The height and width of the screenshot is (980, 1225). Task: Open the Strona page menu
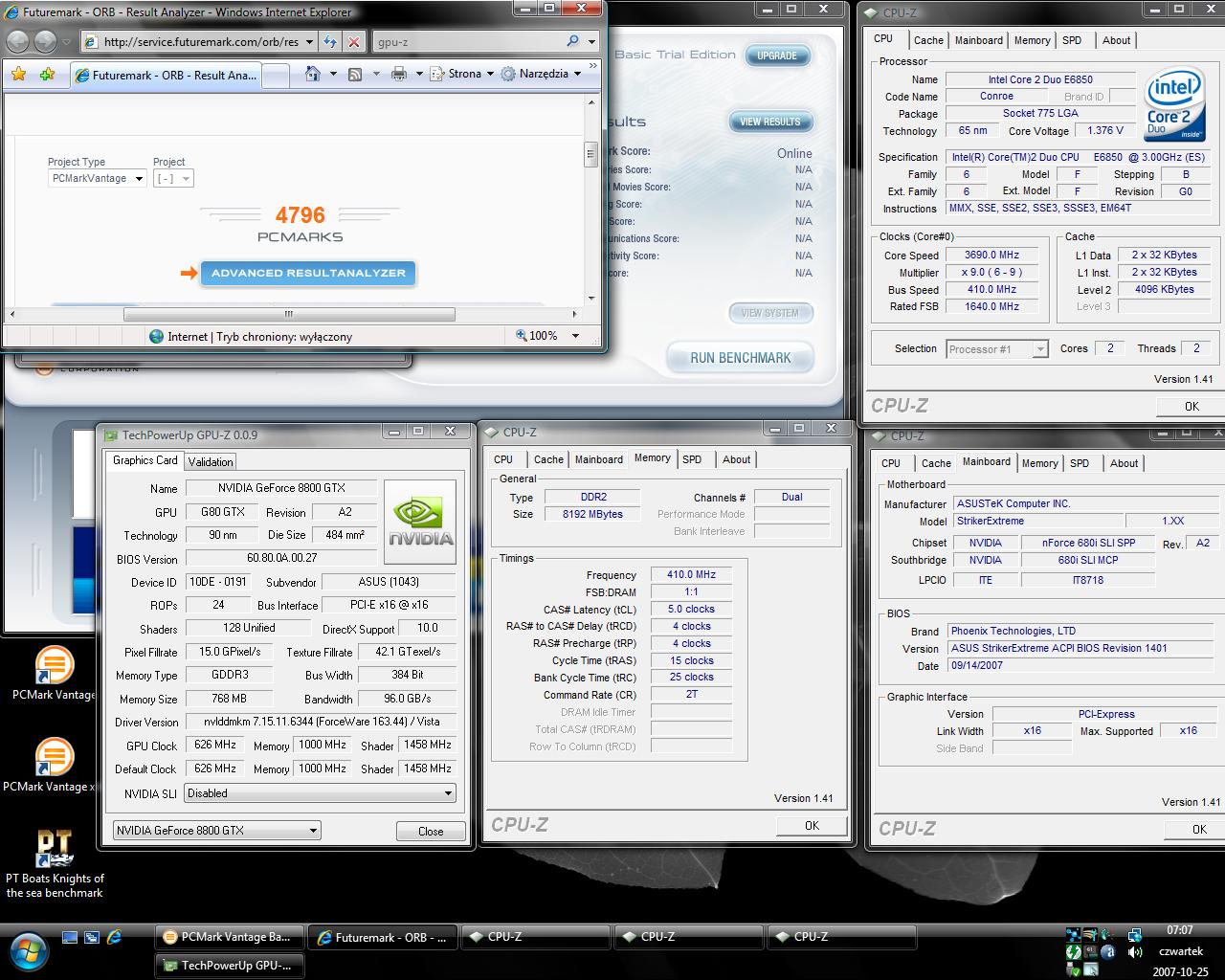tap(462, 74)
